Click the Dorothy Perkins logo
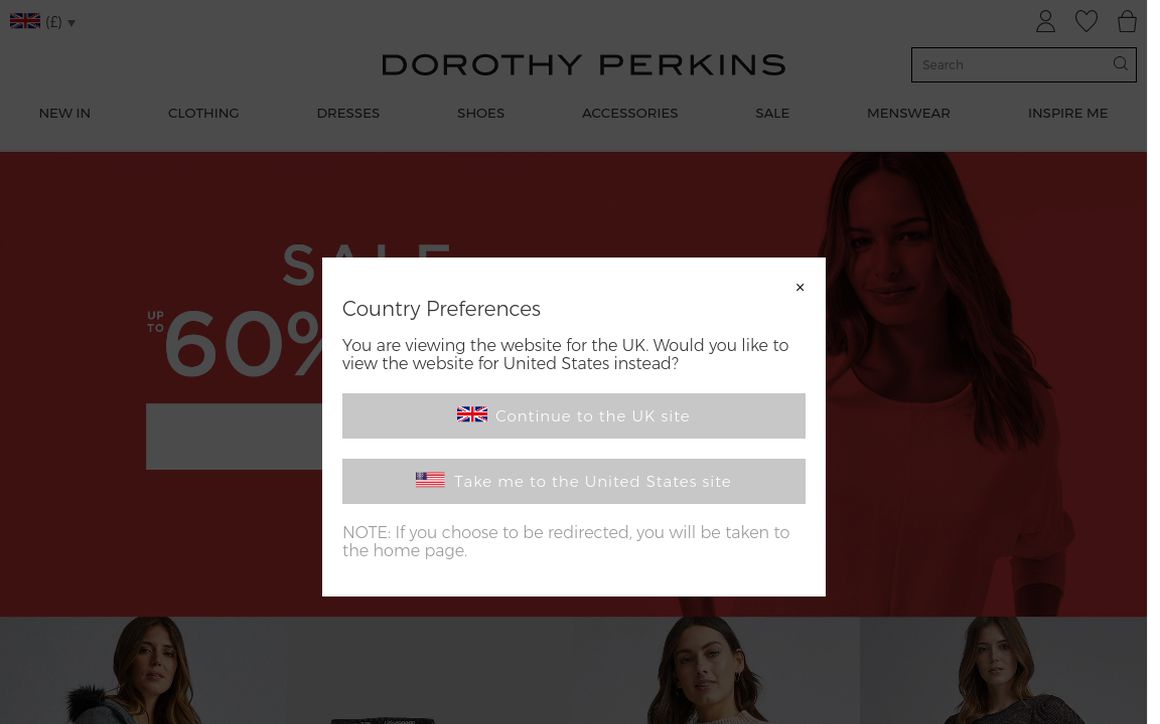Image resolution: width=1160 pixels, height=724 pixels. 583,64
